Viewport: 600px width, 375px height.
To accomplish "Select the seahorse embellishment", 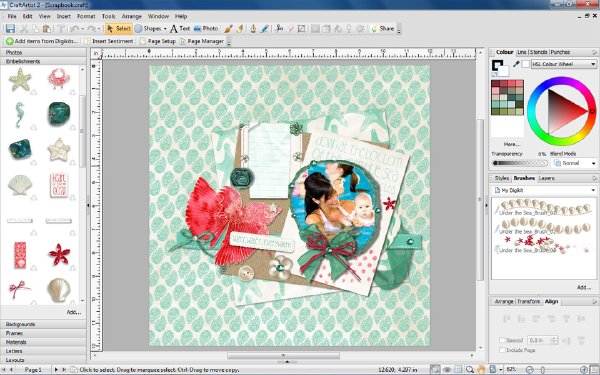I will pyautogui.click(x=19, y=115).
